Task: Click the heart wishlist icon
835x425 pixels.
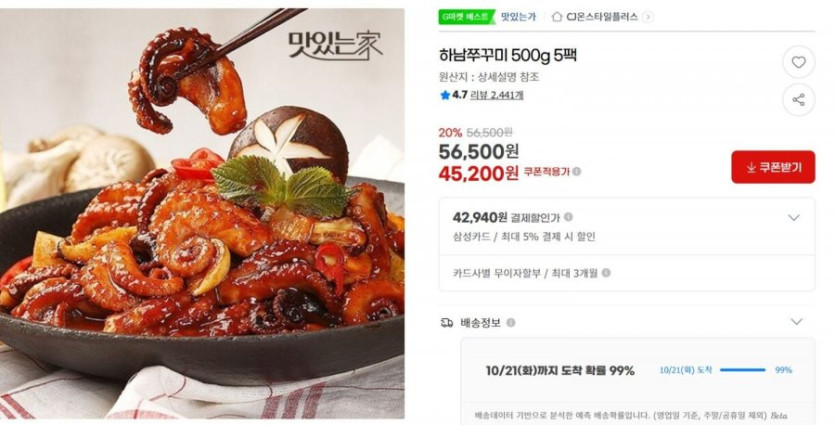Action: click(x=798, y=62)
